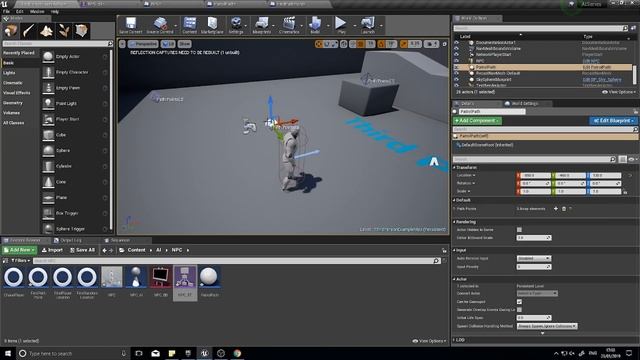Toggle visibility eye for NPC row
Viewport: 640px width, 360px height.
pos(456,60)
